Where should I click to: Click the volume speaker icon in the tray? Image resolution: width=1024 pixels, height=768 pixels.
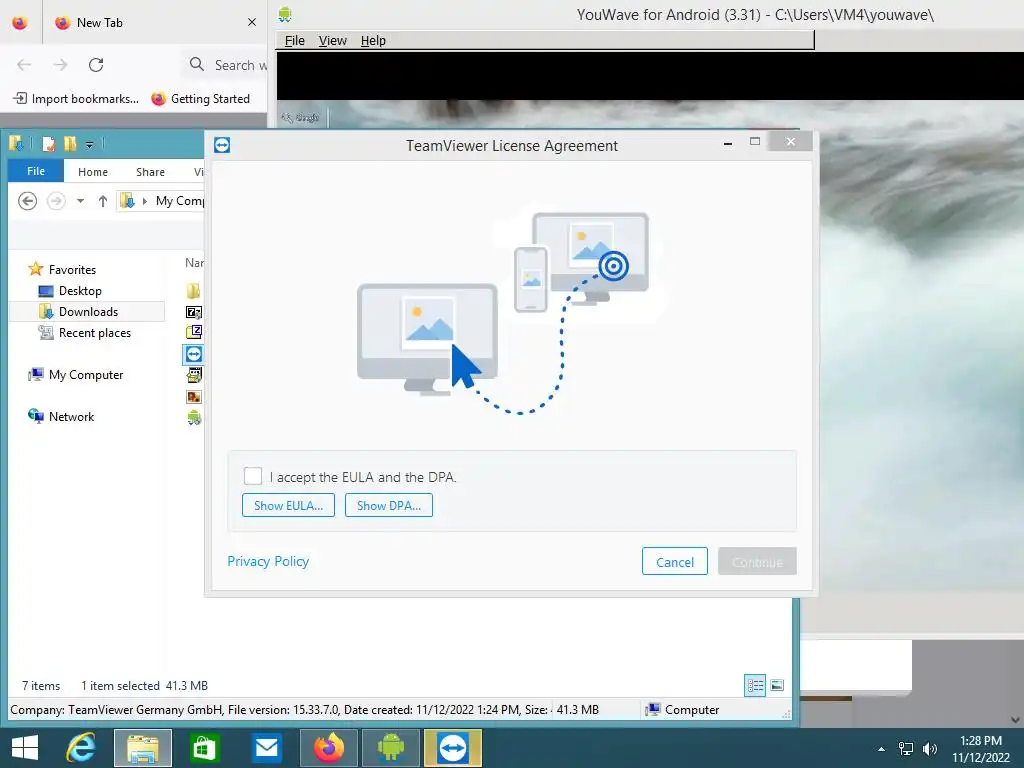point(930,749)
